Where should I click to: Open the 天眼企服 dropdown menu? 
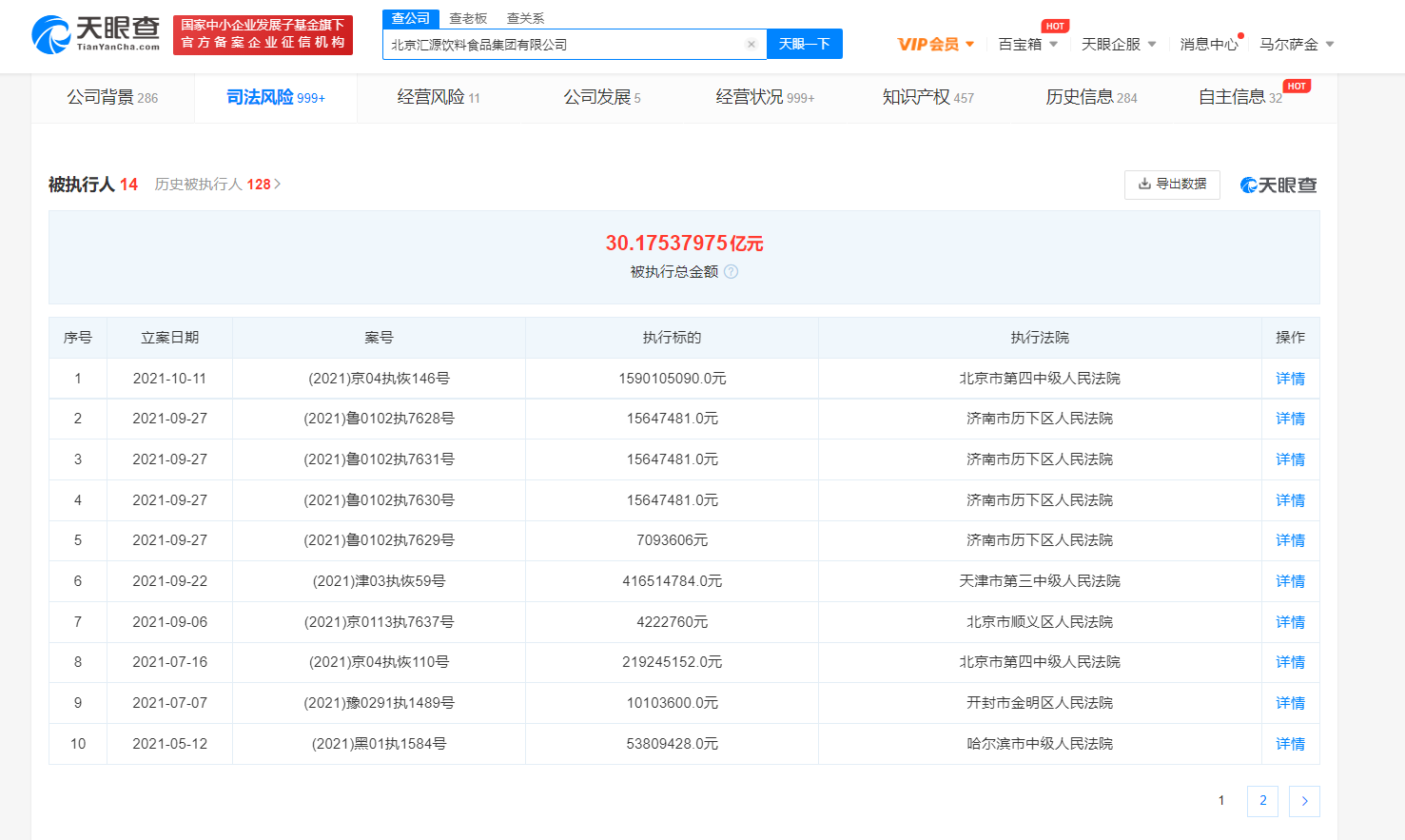click(1119, 44)
